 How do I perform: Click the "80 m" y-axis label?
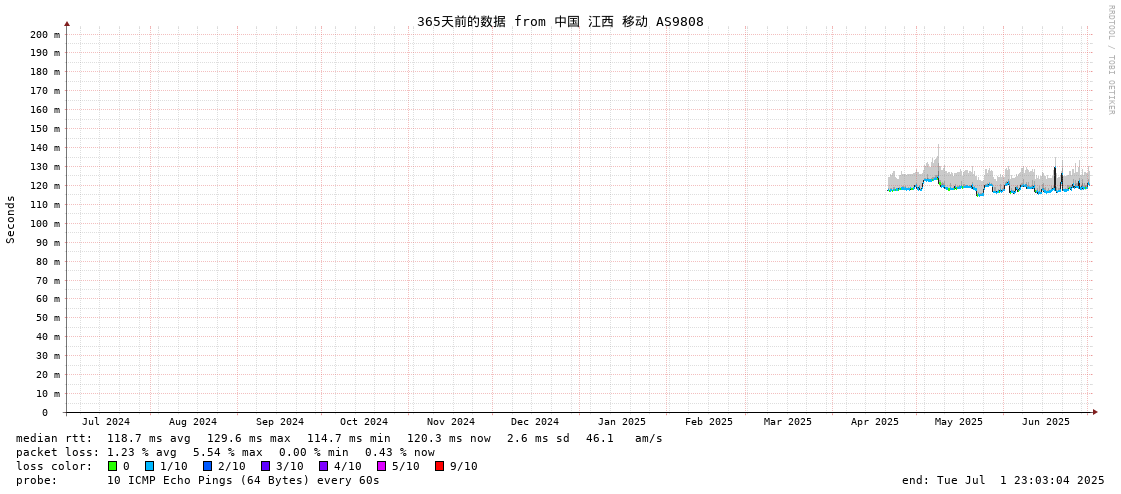48,262
